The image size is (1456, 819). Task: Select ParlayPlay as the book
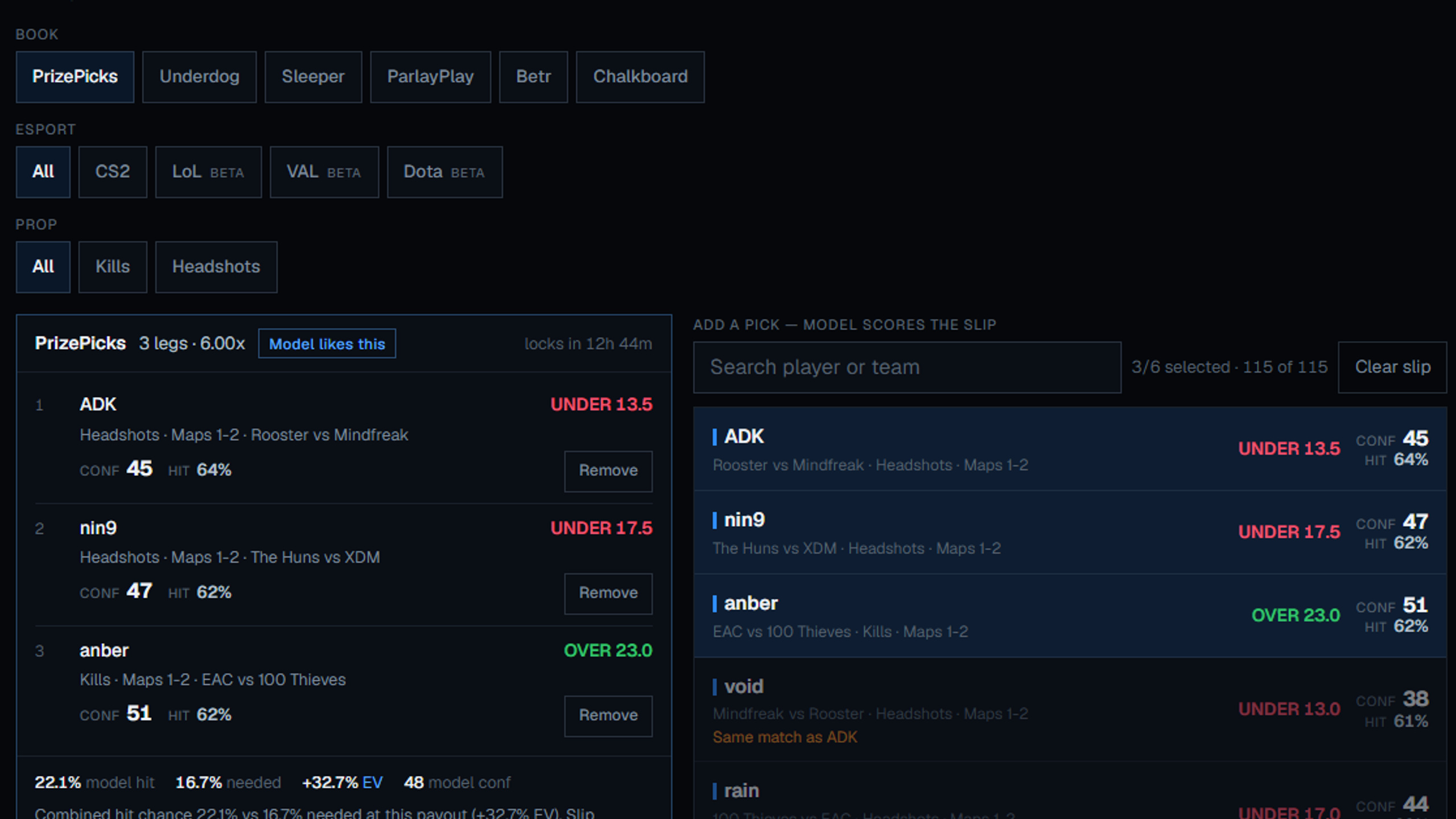point(430,77)
